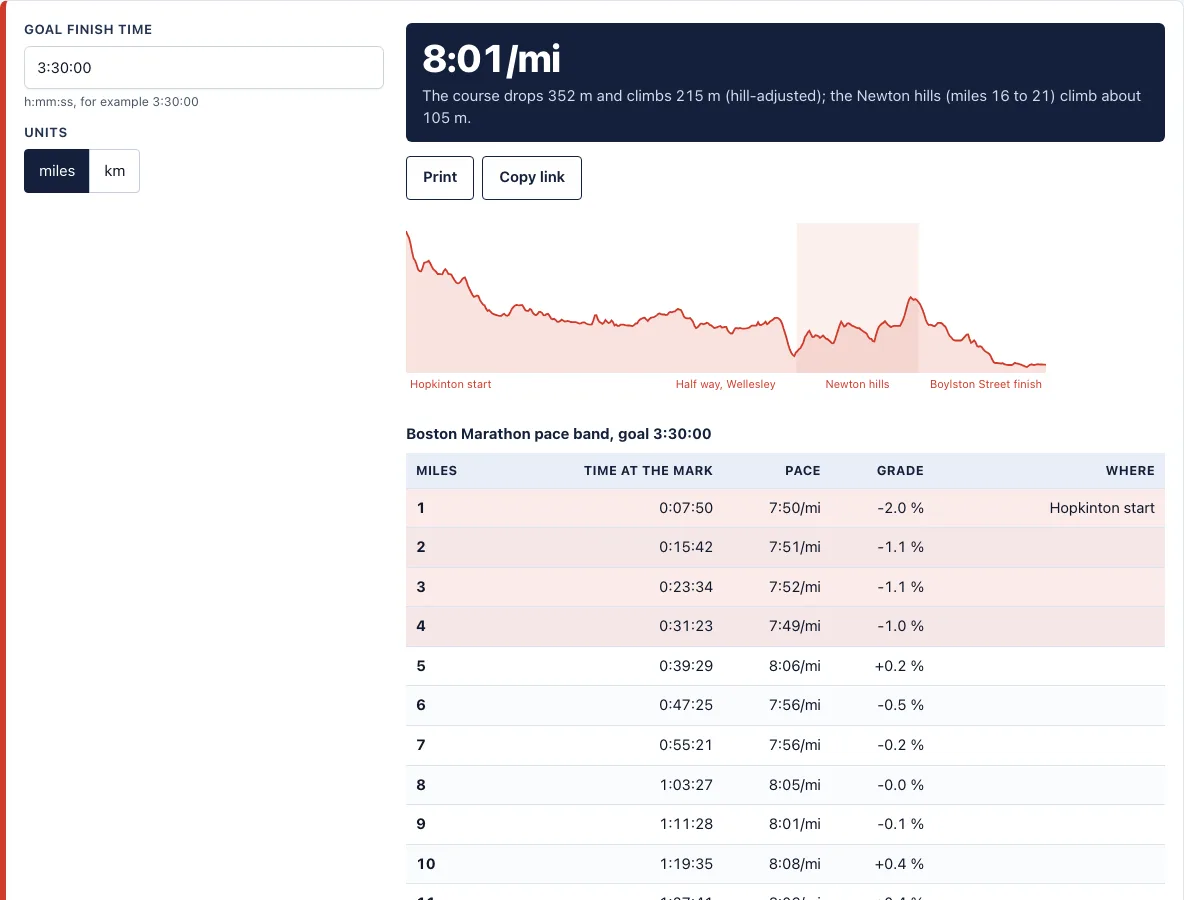Click the -0.2 % grade cell
Screen dimensions: 1184x900
(900, 745)
